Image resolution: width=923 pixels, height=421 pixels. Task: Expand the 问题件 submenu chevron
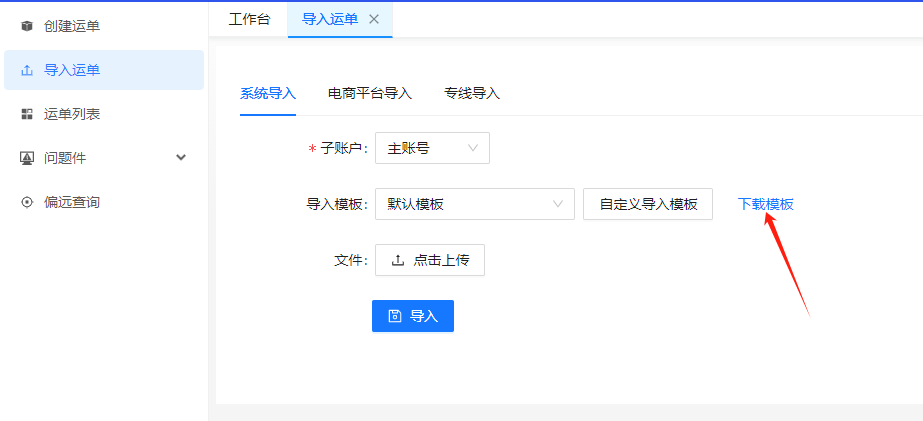(181, 158)
